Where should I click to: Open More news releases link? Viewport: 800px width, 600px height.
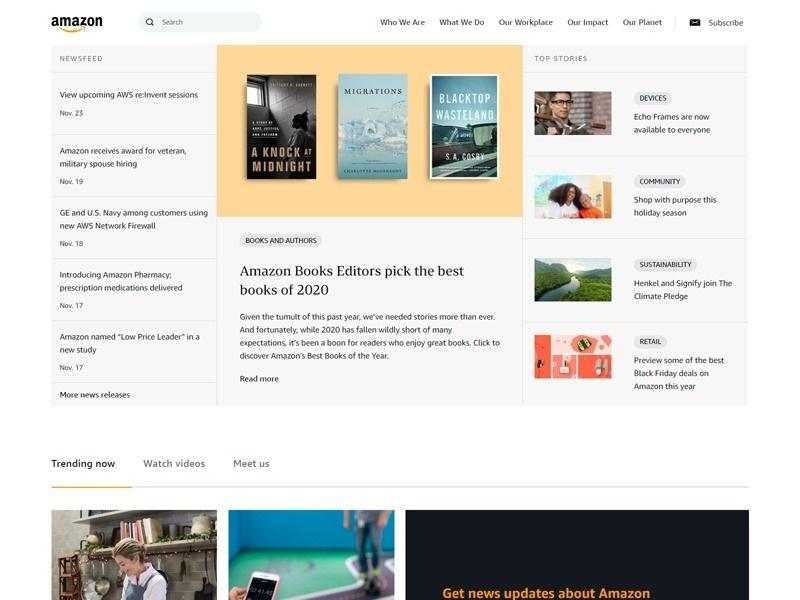[x=95, y=395]
